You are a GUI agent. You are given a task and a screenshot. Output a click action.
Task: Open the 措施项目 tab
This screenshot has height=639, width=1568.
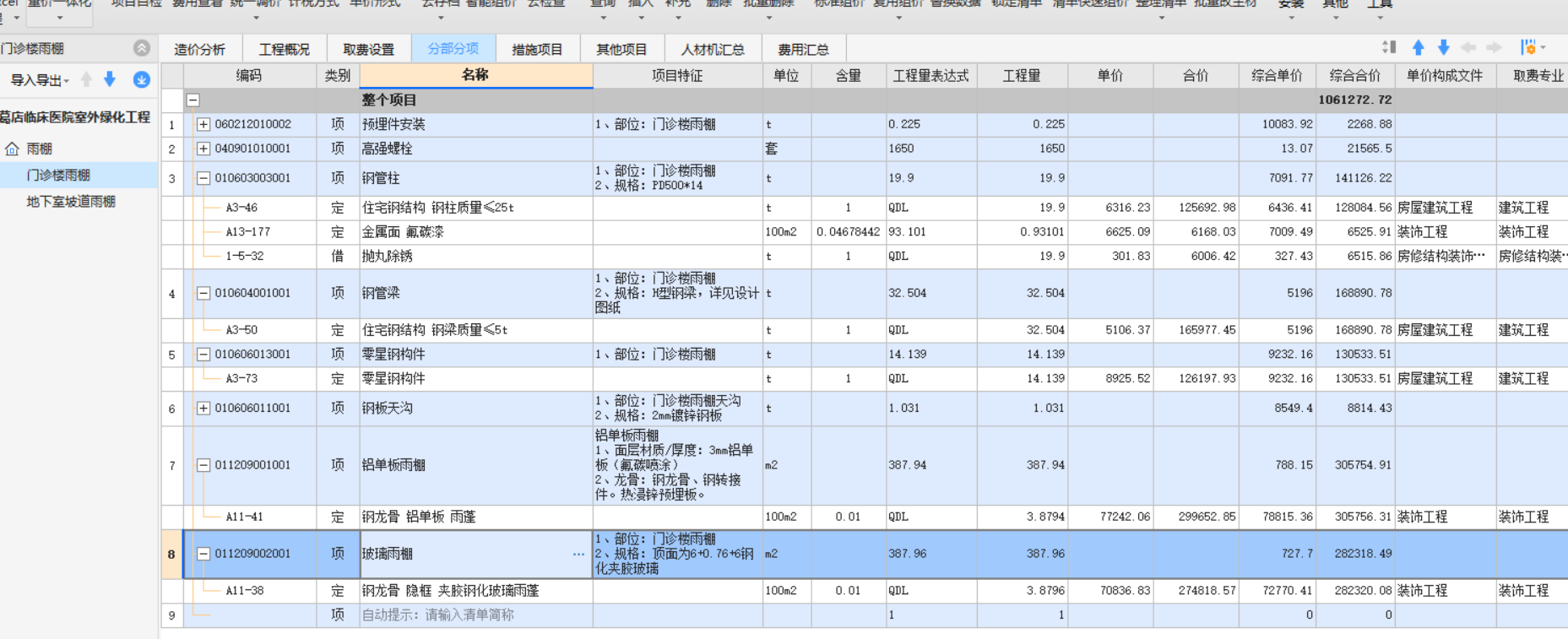point(538,49)
